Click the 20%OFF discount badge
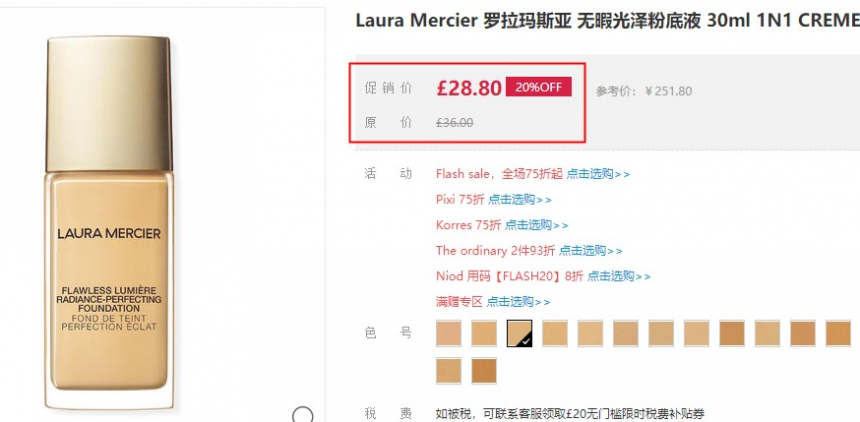This screenshot has width=860, height=422. 539,87
